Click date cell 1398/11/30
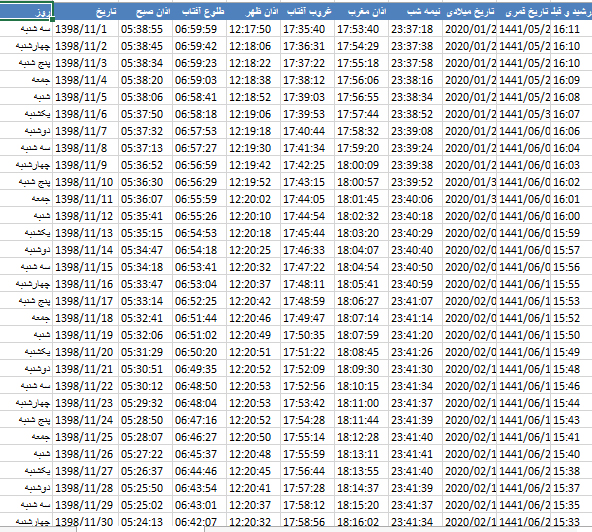Screen dimensions: 592x532 click(x=86, y=521)
